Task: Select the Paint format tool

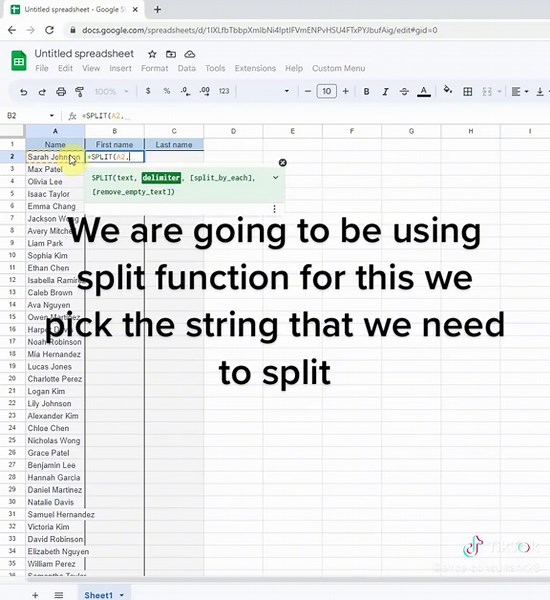Action: [x=80, y=92]
